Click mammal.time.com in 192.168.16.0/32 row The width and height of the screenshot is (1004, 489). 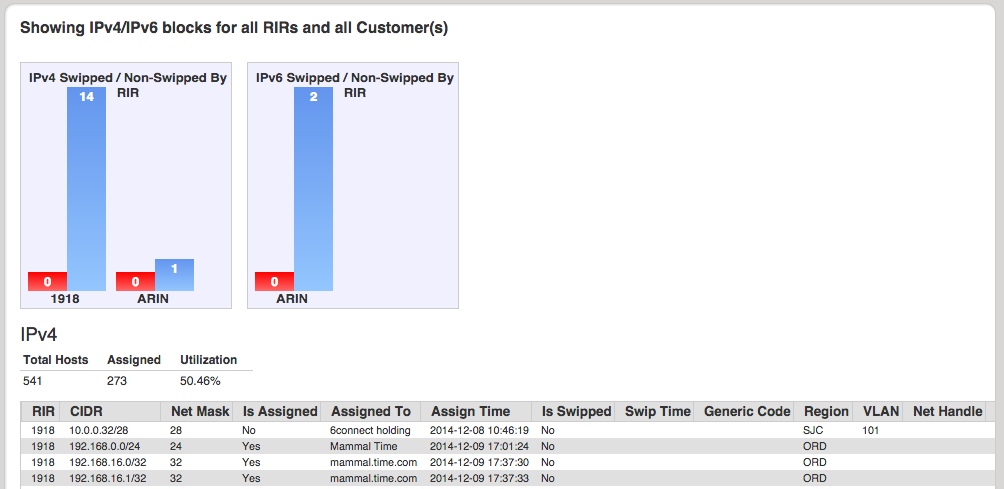[373, 462]
